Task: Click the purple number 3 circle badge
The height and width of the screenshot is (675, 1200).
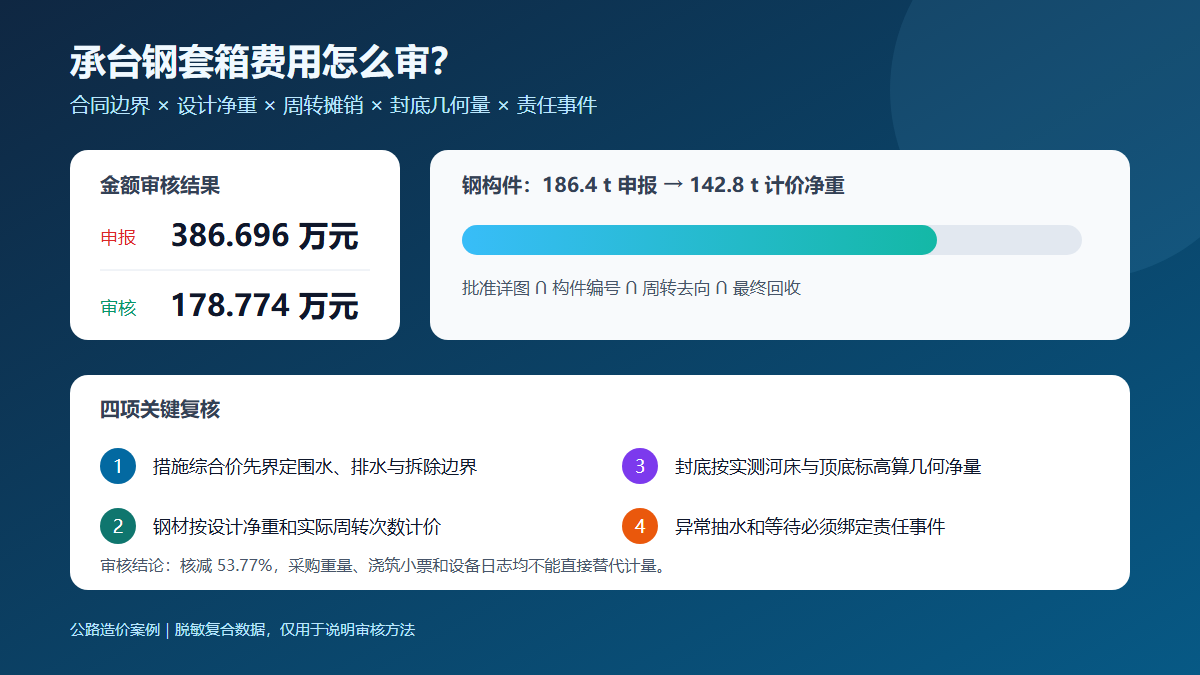Action: tap(639, 466)
